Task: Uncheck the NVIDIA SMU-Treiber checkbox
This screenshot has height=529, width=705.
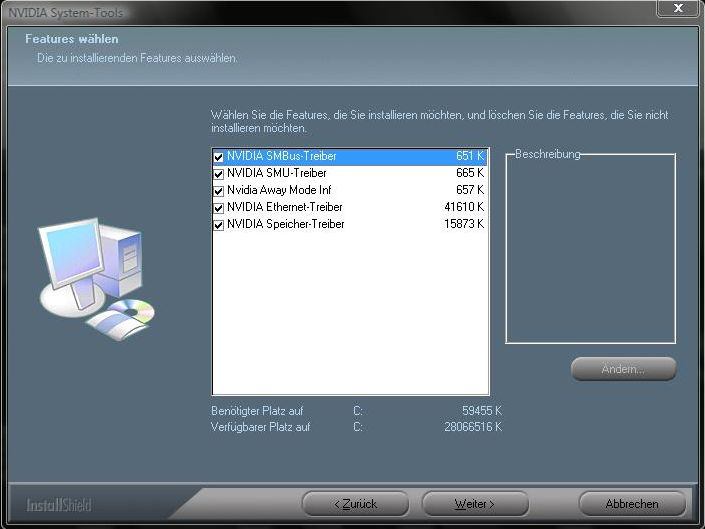Action: (x=219, y=174)
